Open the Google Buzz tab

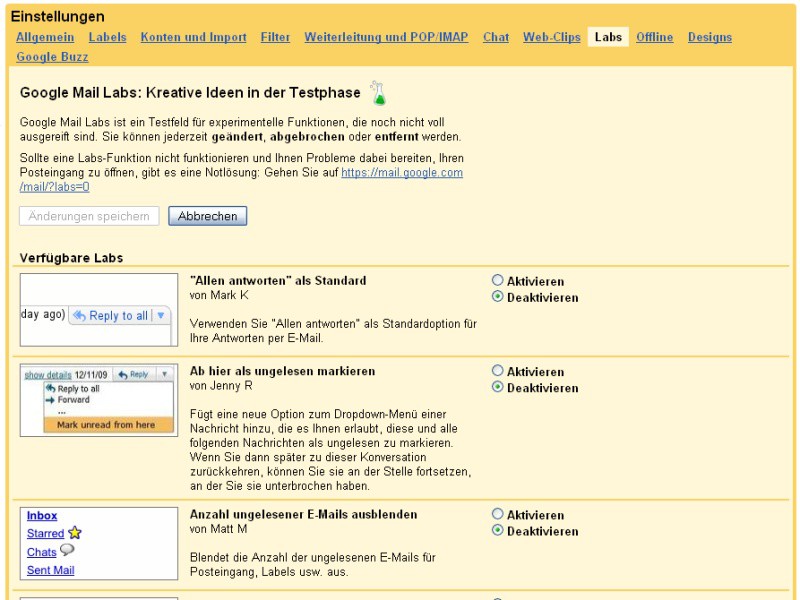pyautogui.click(x=52, y=57)
